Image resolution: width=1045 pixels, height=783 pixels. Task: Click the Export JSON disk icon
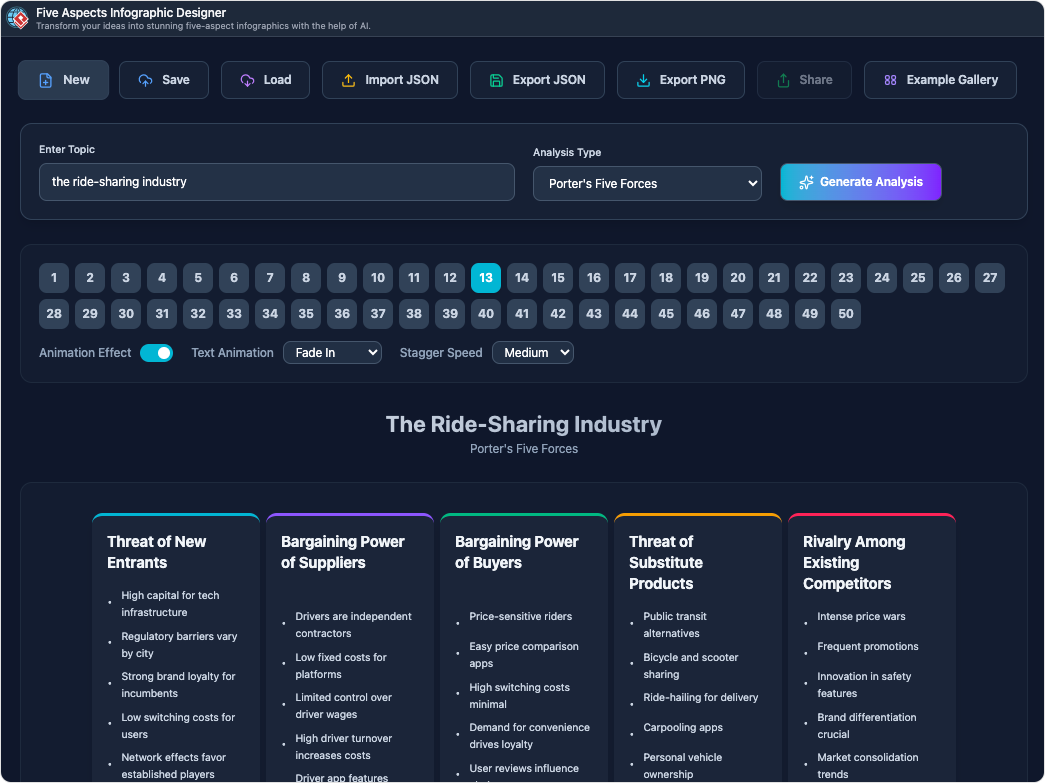point(497,80)
